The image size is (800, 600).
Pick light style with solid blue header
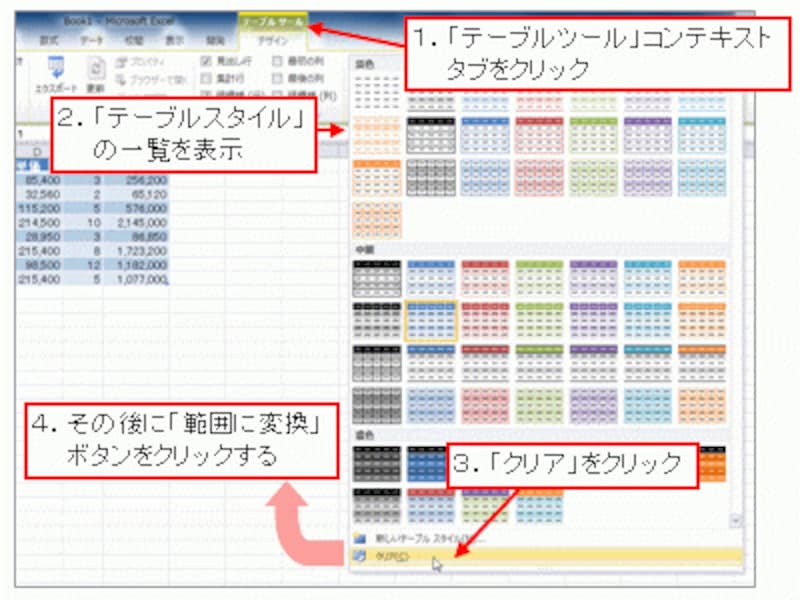[485, 135]
